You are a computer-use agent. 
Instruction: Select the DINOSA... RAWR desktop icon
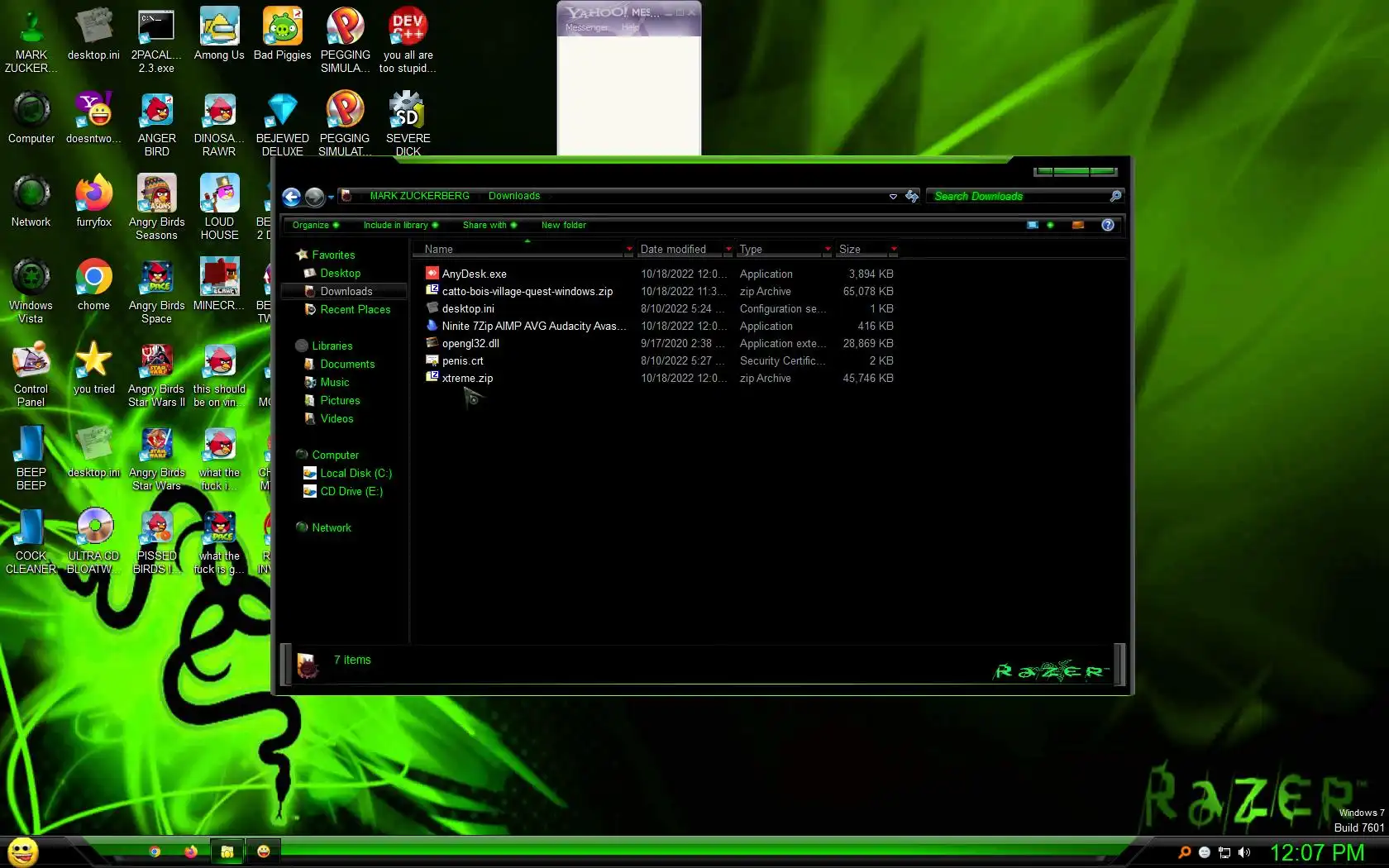tap(219, 124)
